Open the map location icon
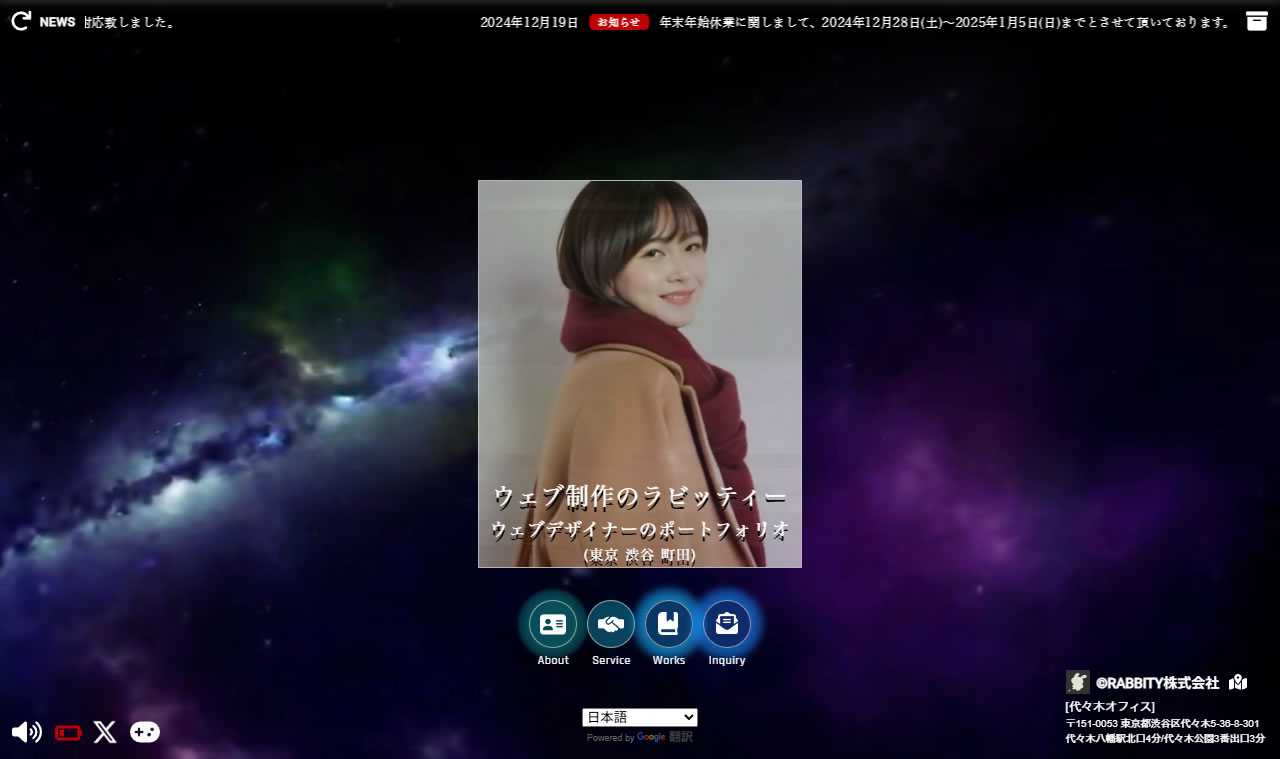Screen dimensions: 1280x759 [x=1238, y=682]
